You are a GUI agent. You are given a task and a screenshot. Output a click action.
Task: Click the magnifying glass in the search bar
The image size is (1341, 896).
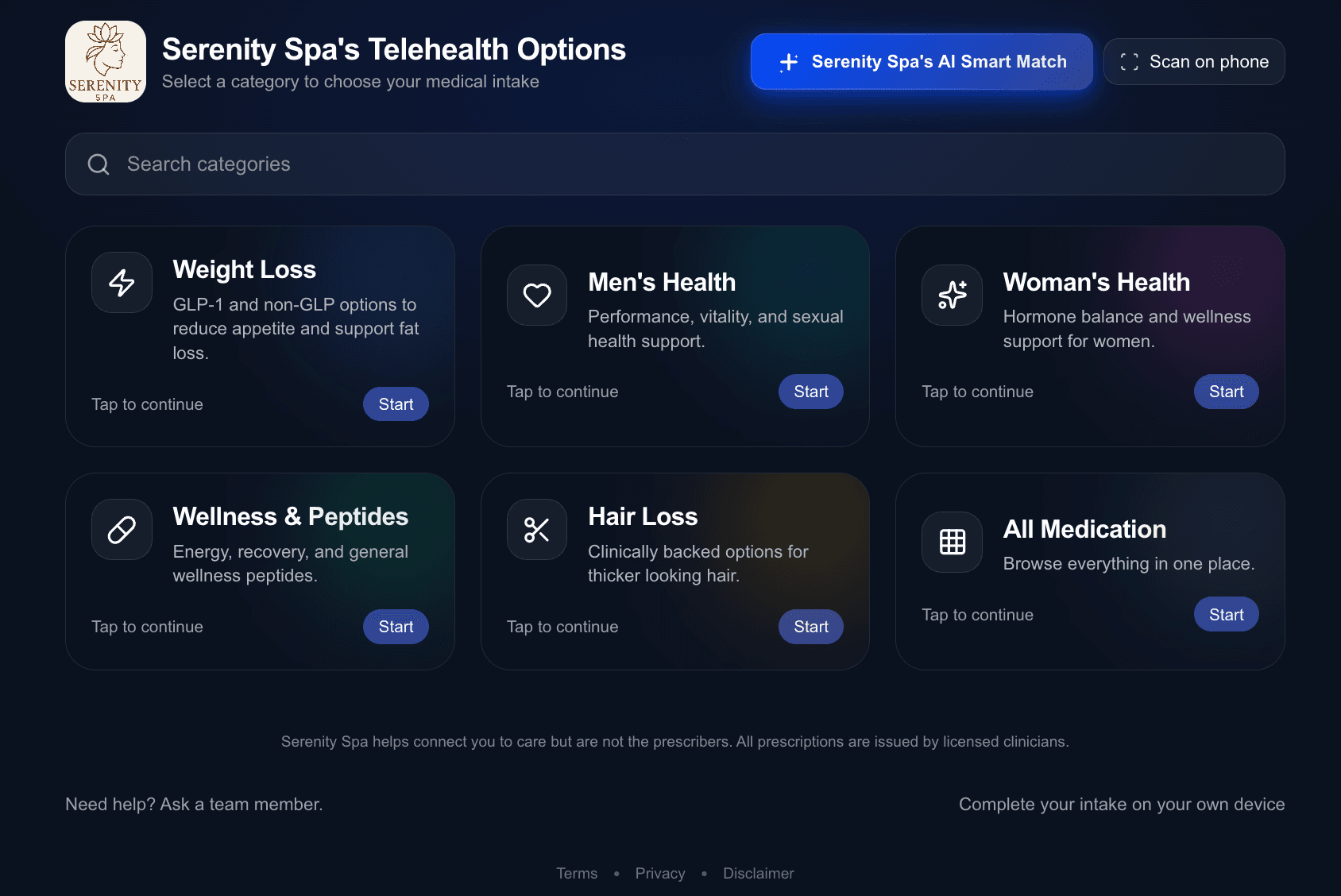coord(99,164)
